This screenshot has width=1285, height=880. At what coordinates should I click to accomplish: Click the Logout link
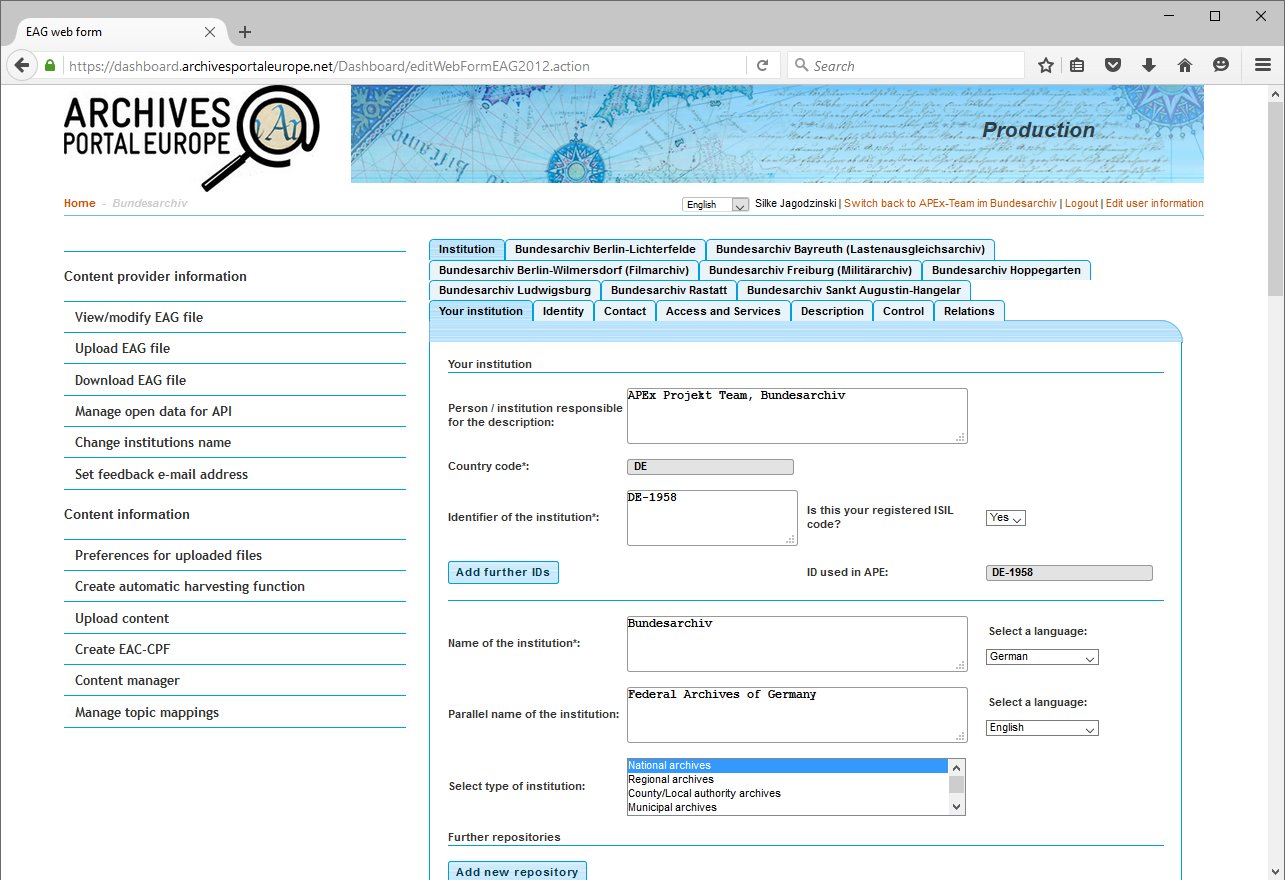1081,203
